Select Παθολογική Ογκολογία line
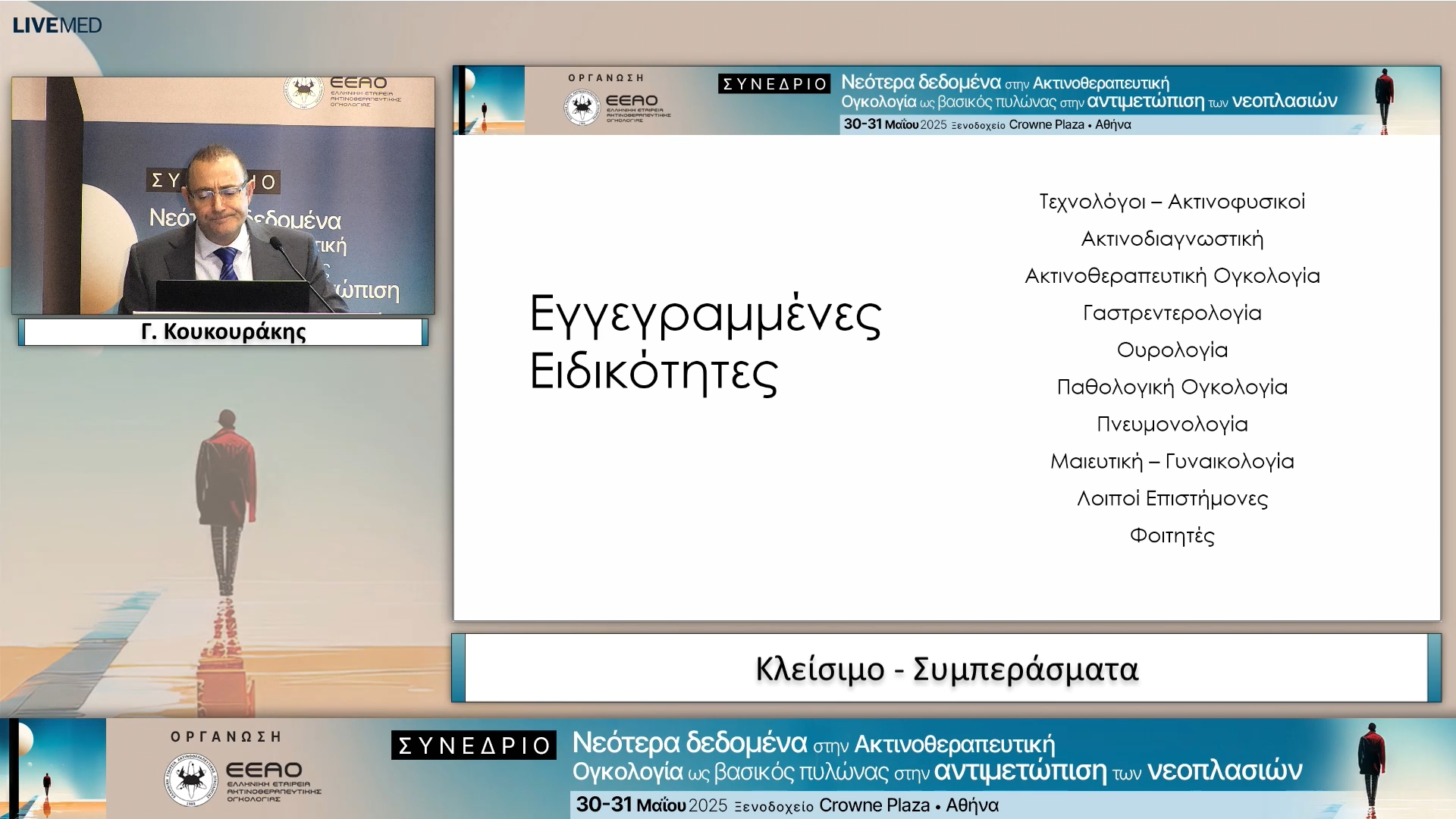The width and height of the screenshot is (1456, 819). (1172, 388)
